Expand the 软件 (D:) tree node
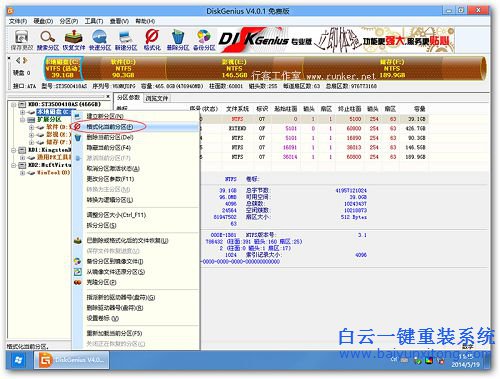 point(31,127)
